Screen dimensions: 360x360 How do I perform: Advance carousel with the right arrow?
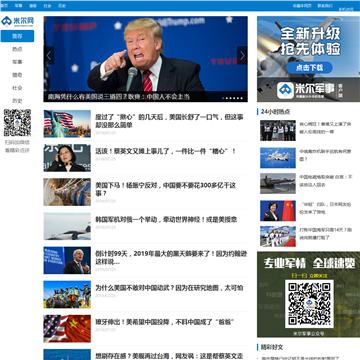click(x=242, y=55)
